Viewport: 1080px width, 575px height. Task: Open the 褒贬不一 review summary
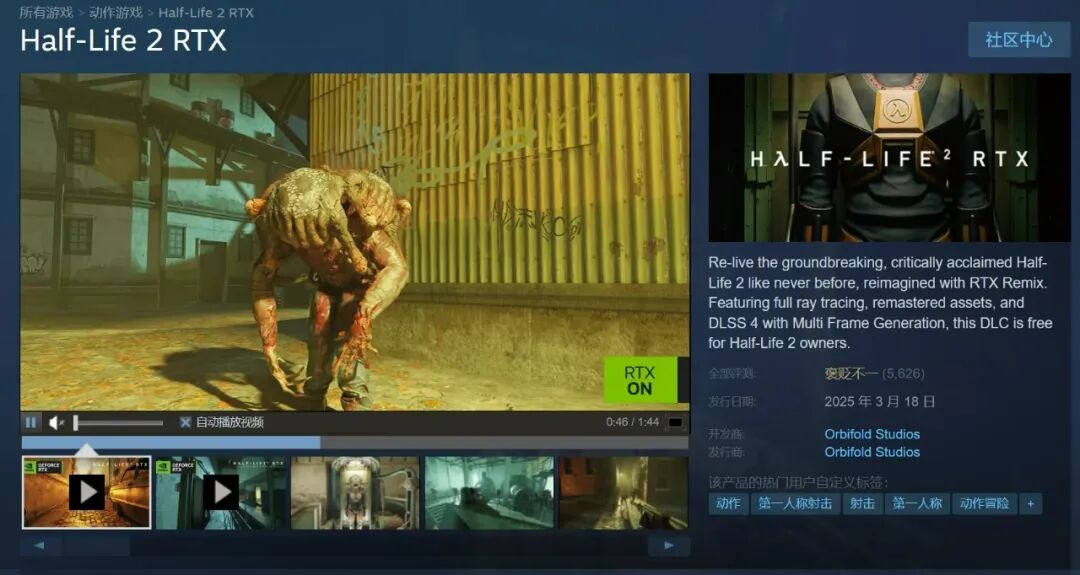click(x=851, y=373)
